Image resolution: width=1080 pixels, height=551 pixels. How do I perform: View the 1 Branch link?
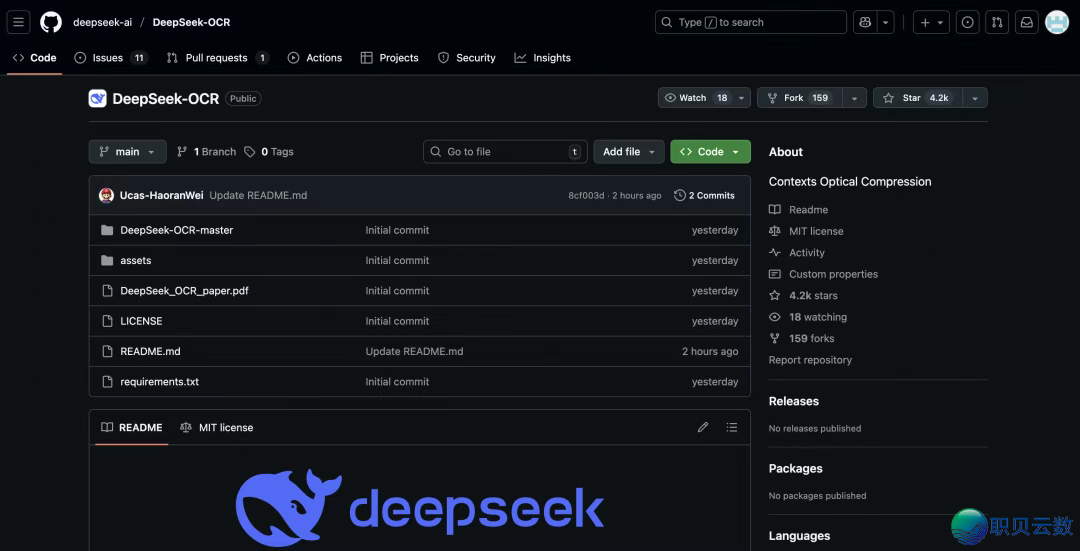[207, 152]
